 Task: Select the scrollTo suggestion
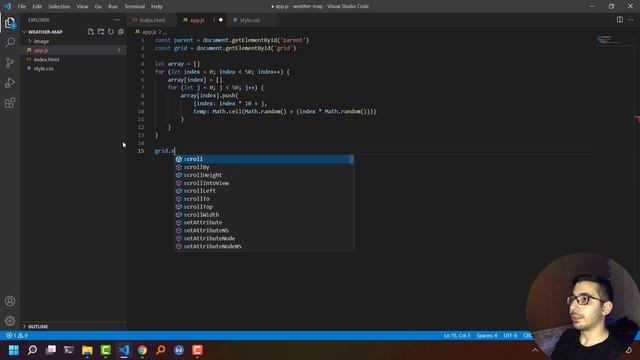[264, 199]
